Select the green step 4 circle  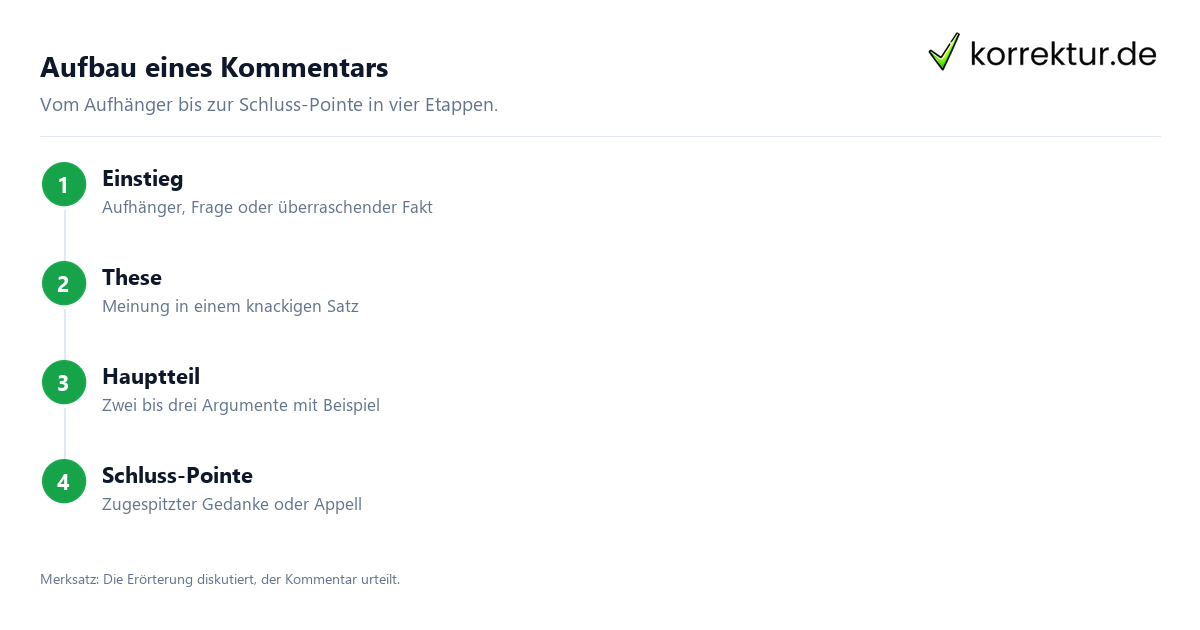[x=64, y=481]
